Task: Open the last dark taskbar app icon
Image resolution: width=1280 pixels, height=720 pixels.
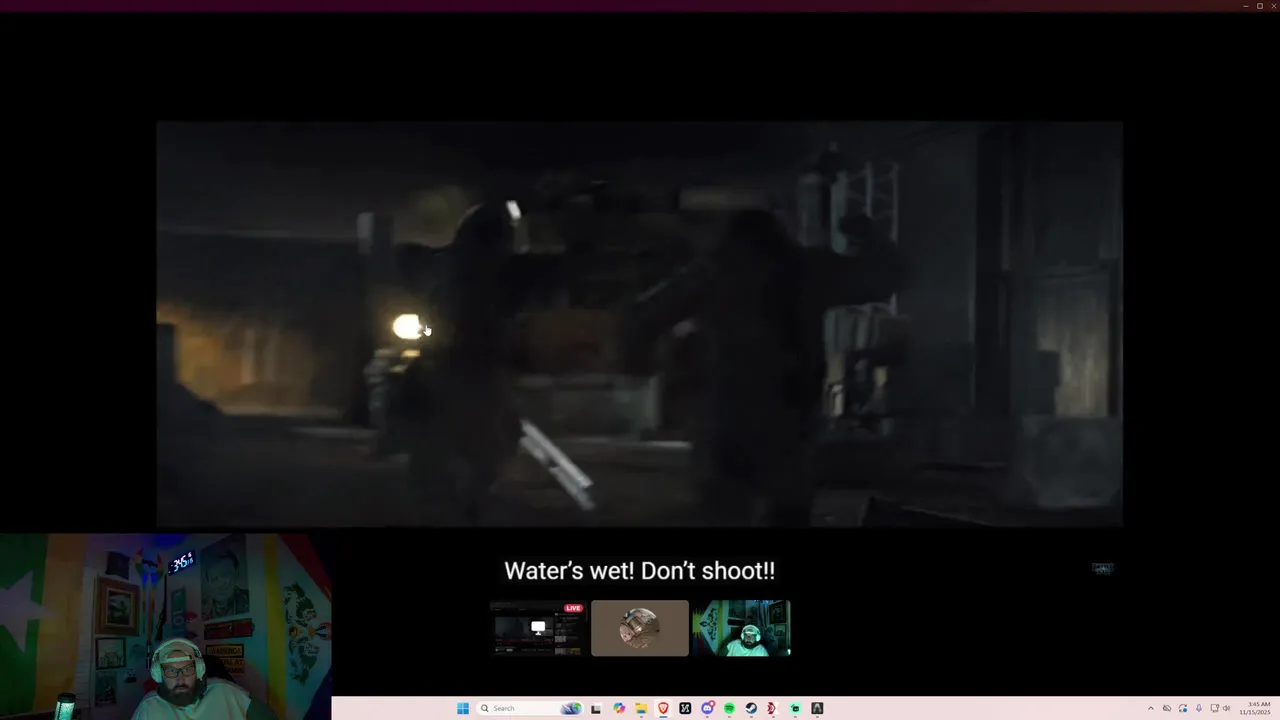Action: pyautogui.click(x=817, y=708)
